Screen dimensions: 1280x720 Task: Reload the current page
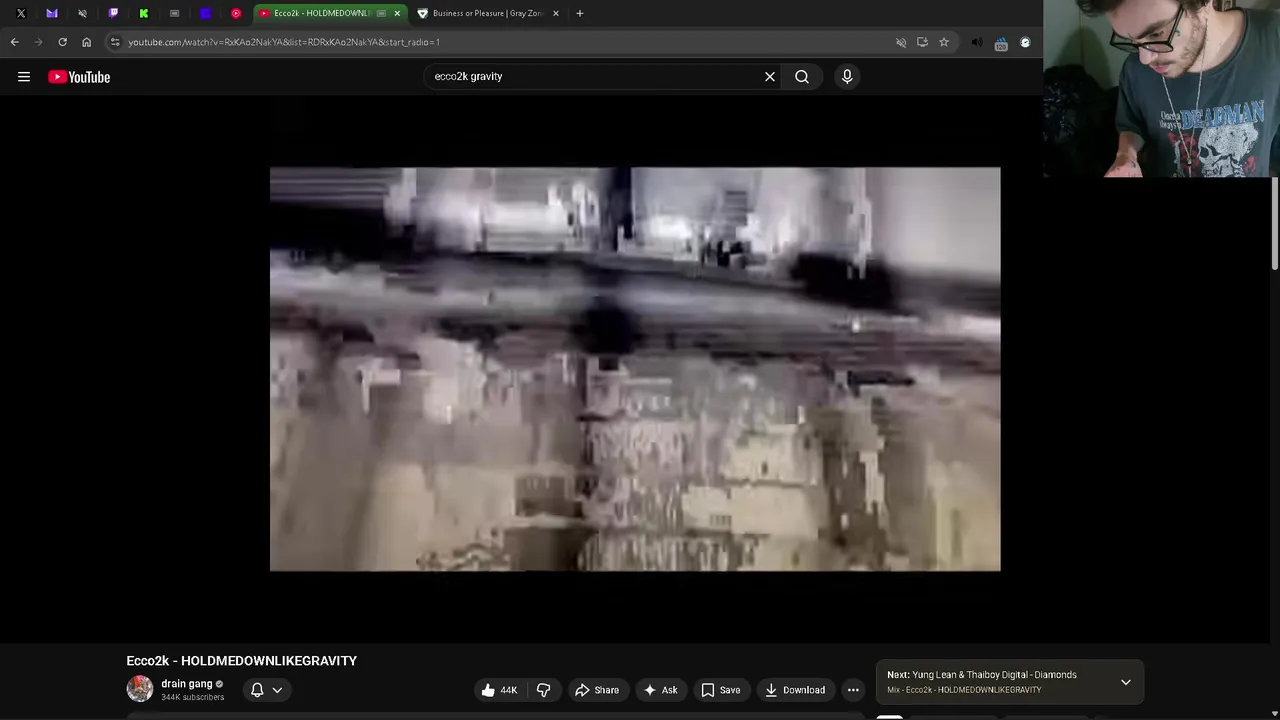pyautogui.click(x=62, y=42)
